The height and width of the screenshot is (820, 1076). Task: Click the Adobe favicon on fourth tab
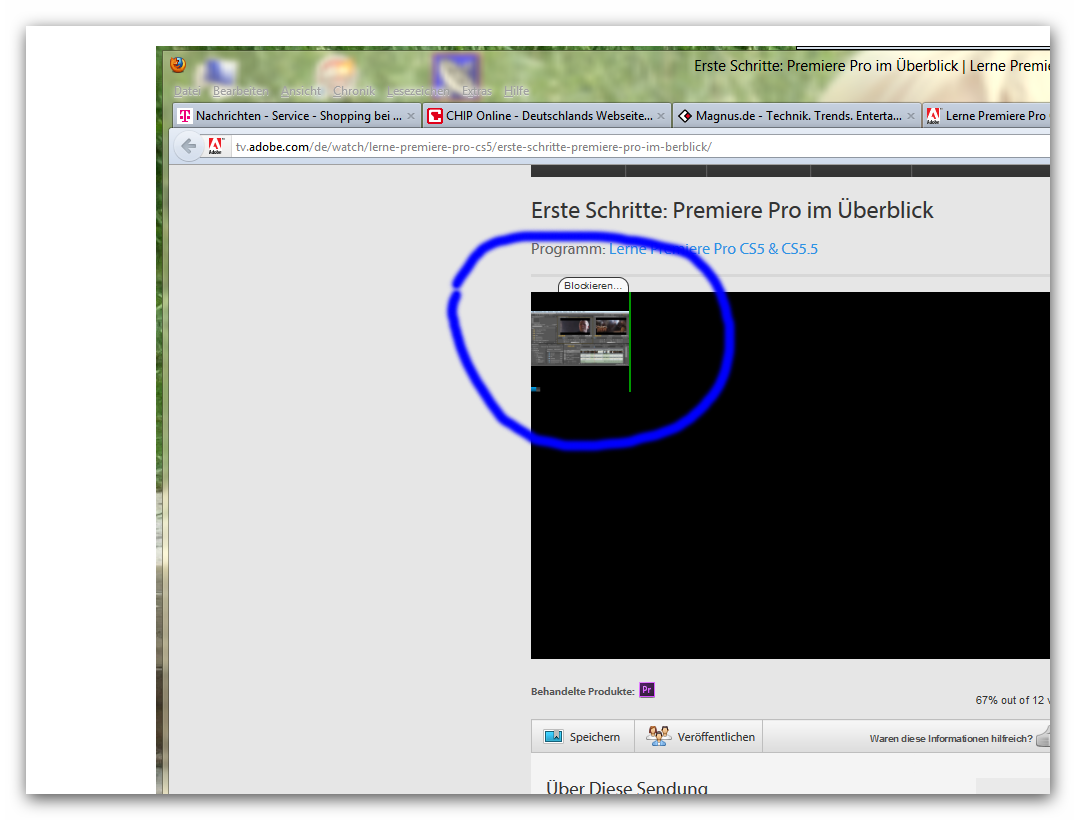click(x=933, y=116)
